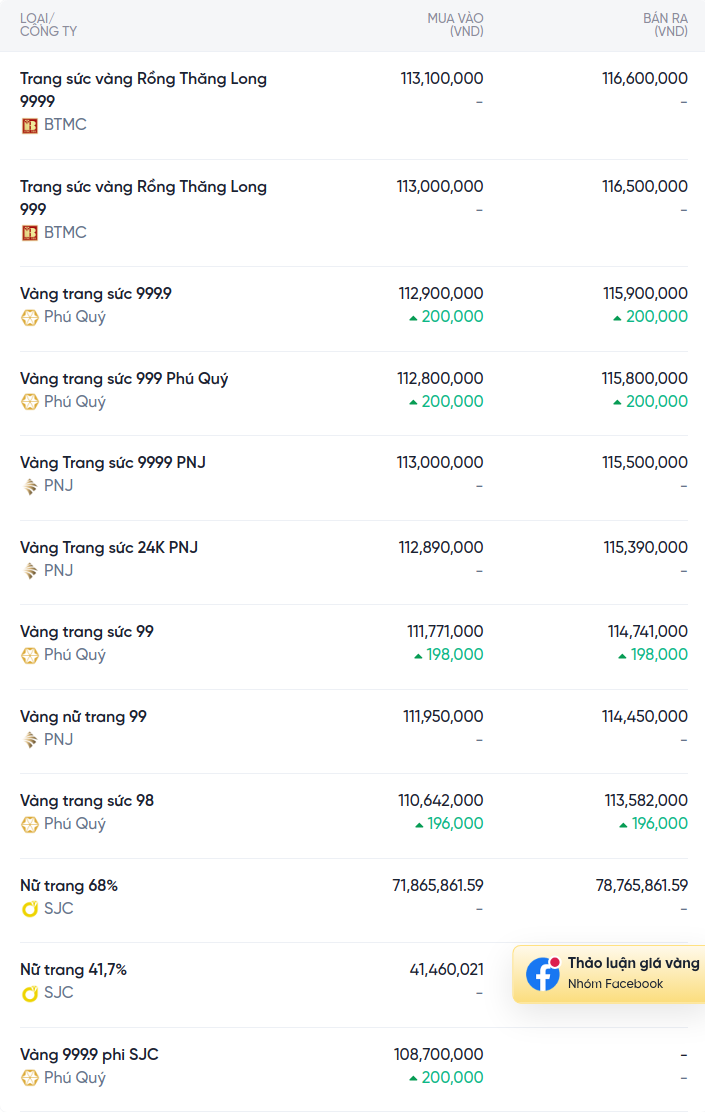Open Thảo luận giá vàng Facebook group
Image resolution: width=705 pixels, height=1112 pixels.
609,974
